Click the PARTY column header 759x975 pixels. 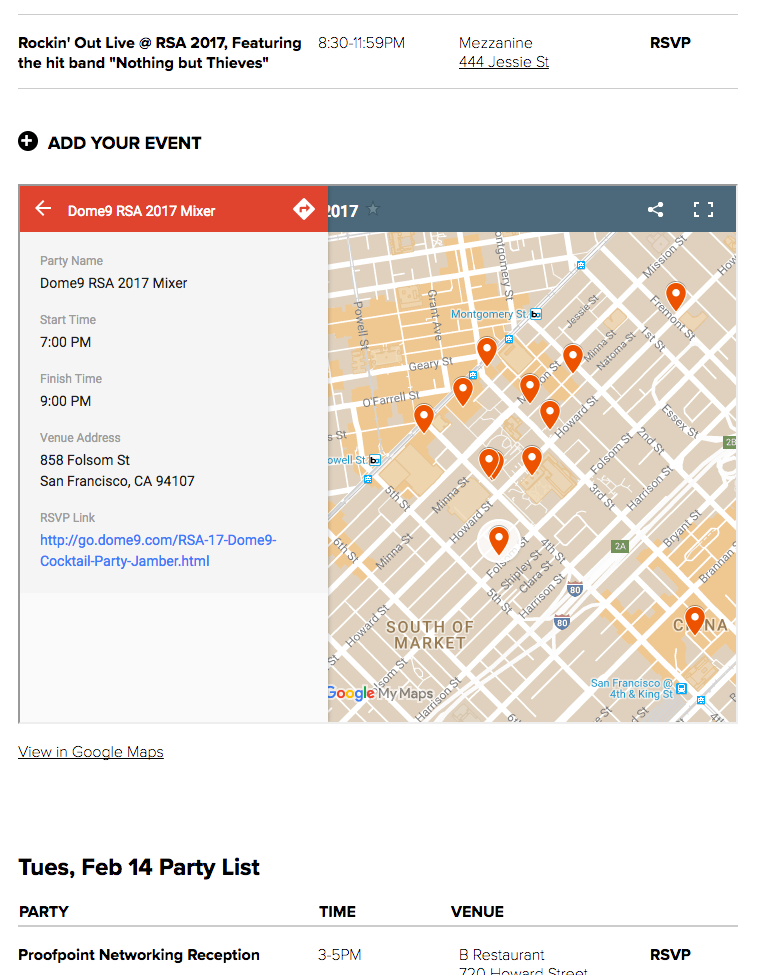(x=44, y=912)
